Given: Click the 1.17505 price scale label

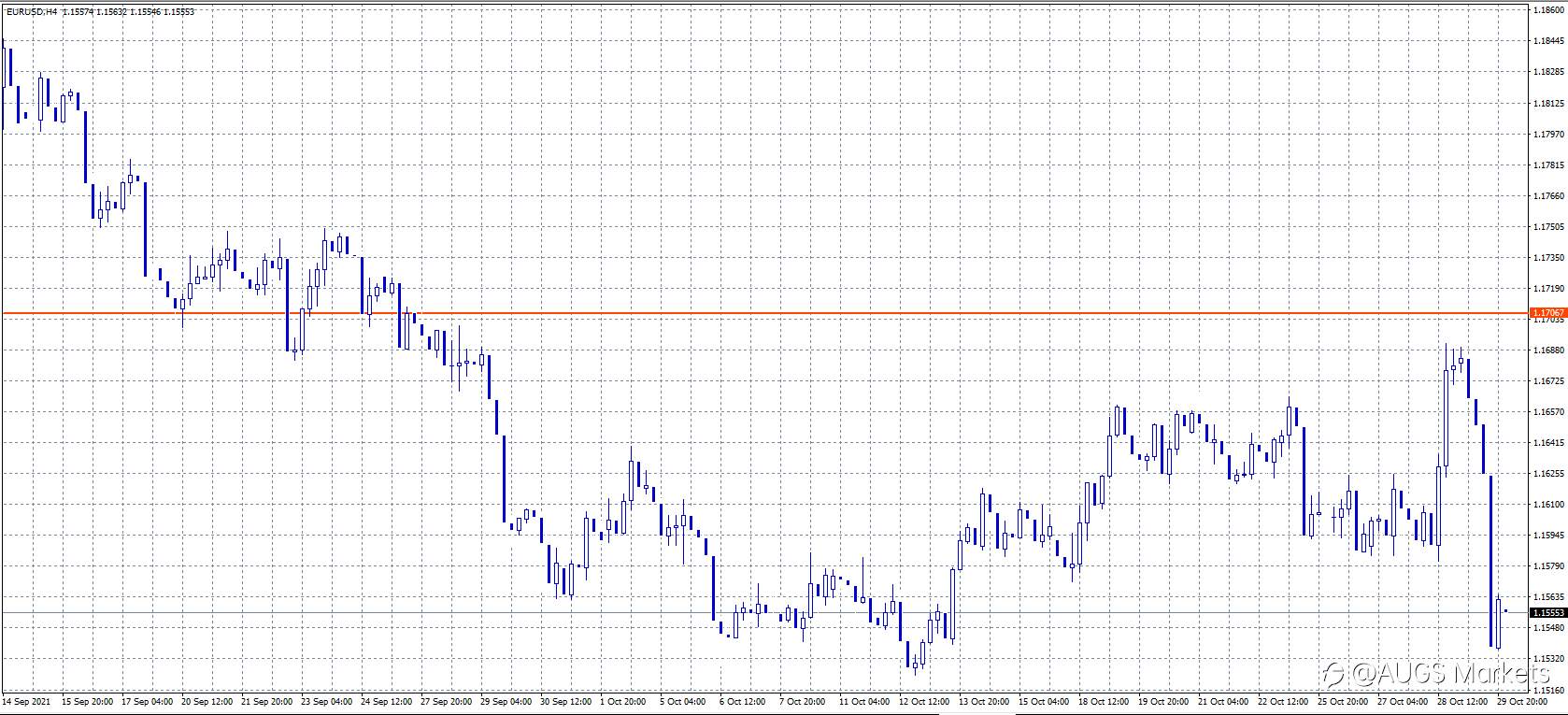Looking at the screenshot, I should coord(1548,226).
